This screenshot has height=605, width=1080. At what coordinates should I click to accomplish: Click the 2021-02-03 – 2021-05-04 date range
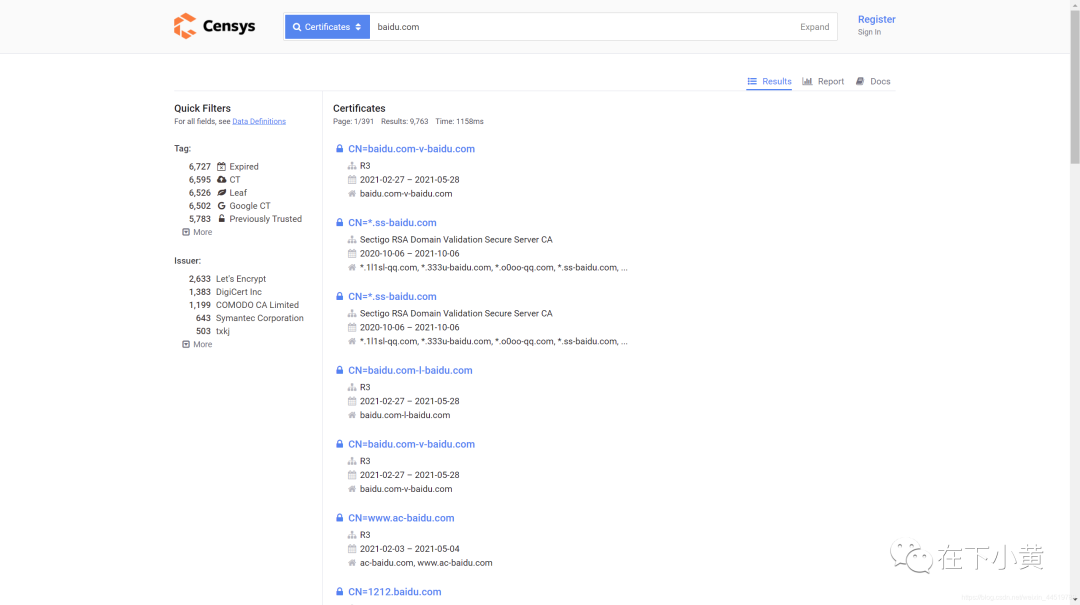coord(409,549)
